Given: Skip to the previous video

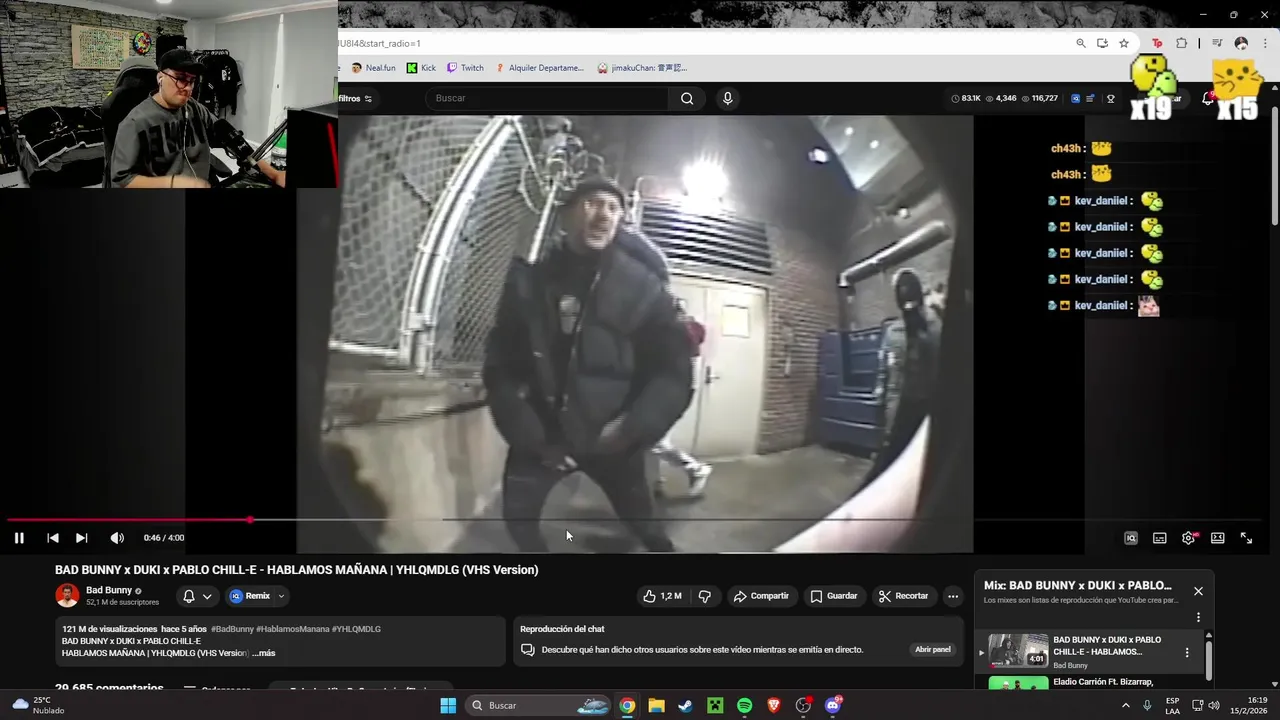Looking at the screenshot, I should (53, 538).
